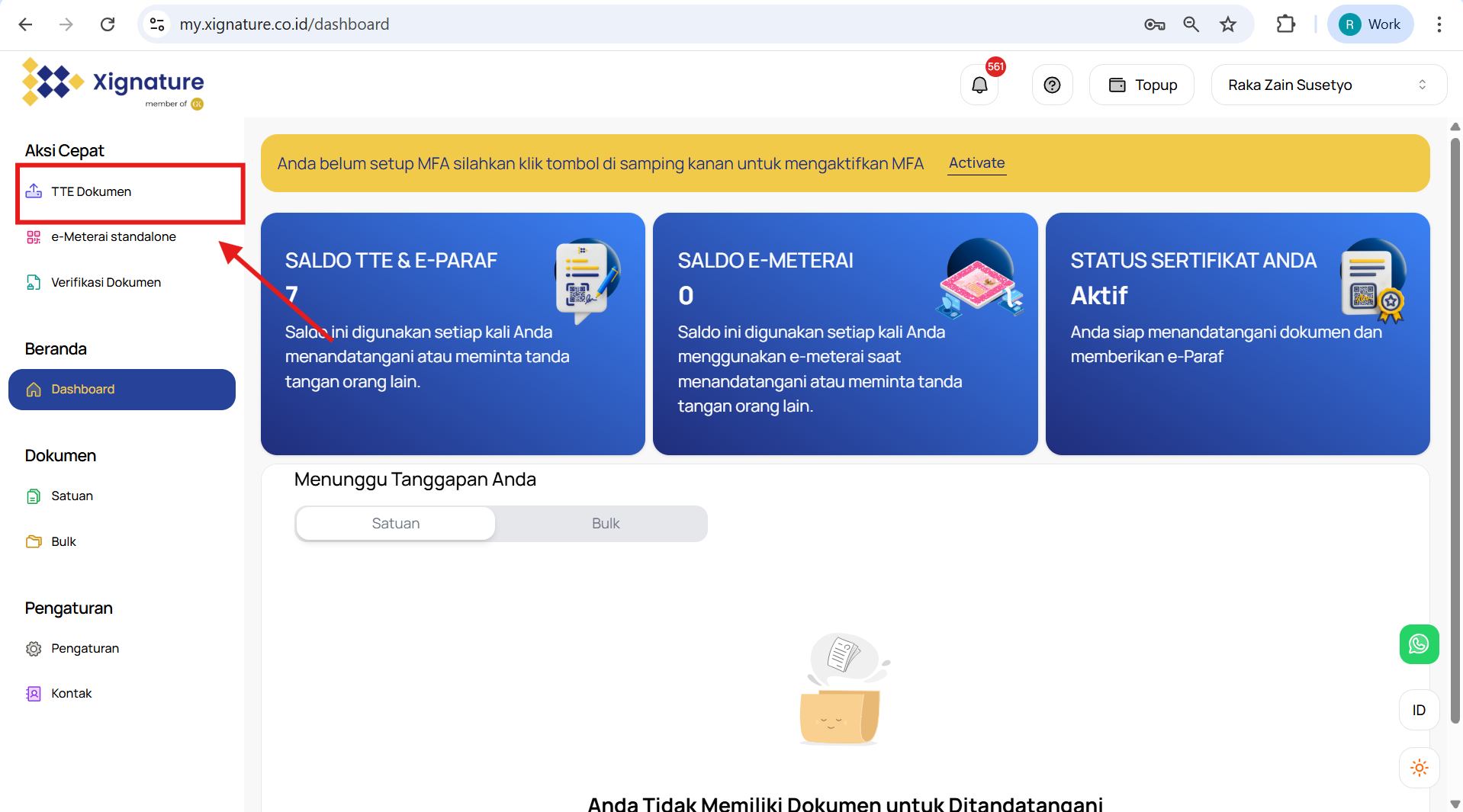Click the Xignature logo
Image resolution: width=1463 pixels, height=812 pixels.
coord(114,84)
